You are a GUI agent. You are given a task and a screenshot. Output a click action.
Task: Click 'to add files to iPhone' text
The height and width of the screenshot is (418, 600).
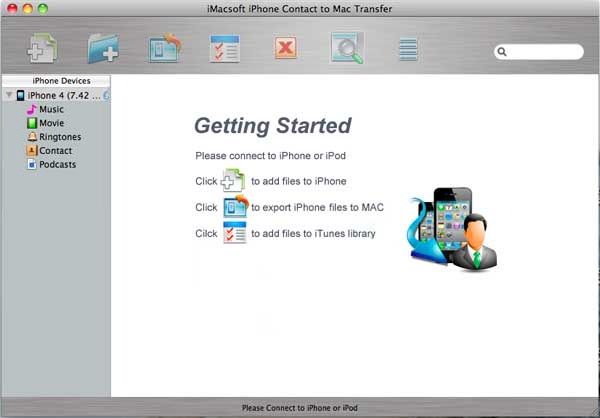click(298, 181)
